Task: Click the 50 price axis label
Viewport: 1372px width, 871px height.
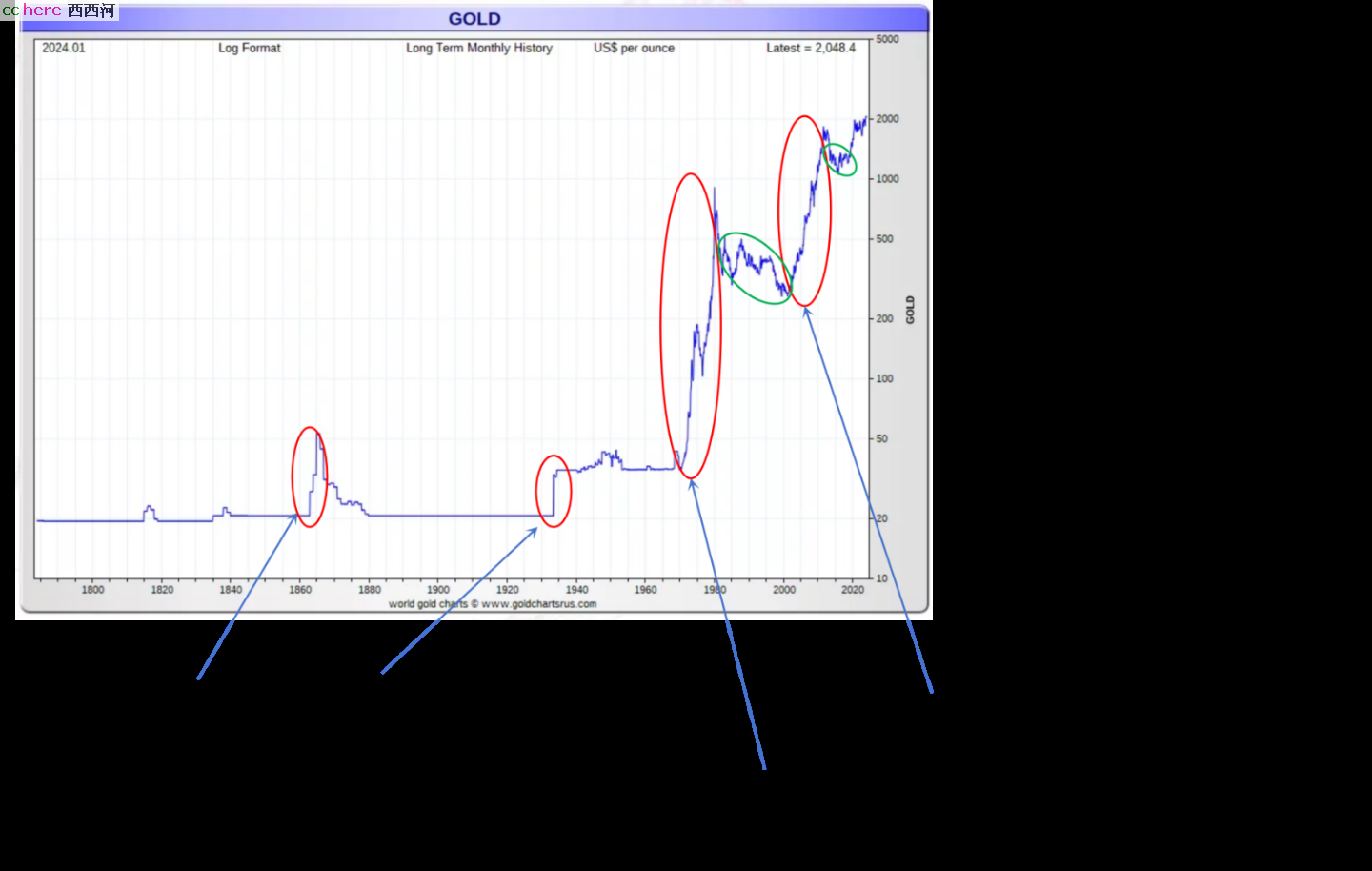Action: point(881,439)
